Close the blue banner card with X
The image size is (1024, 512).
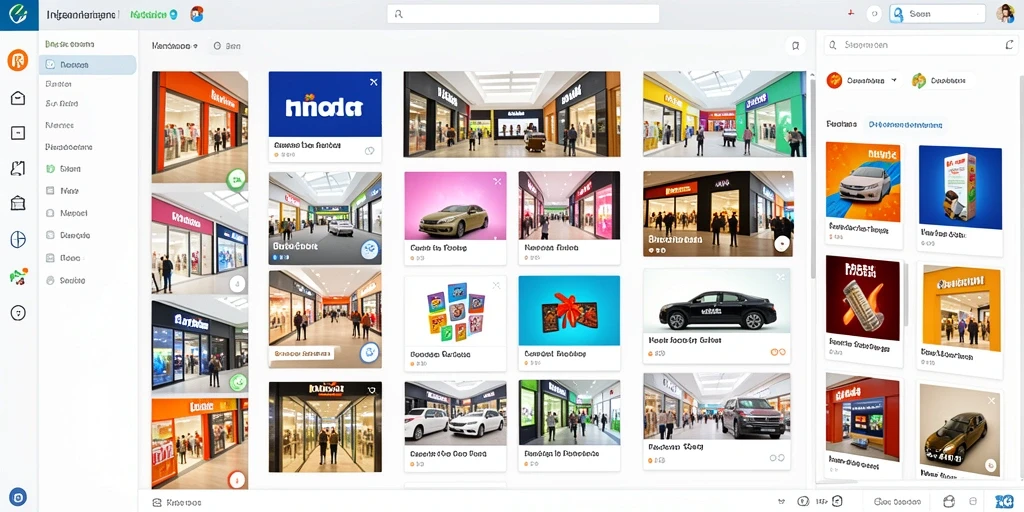(374, 82)
